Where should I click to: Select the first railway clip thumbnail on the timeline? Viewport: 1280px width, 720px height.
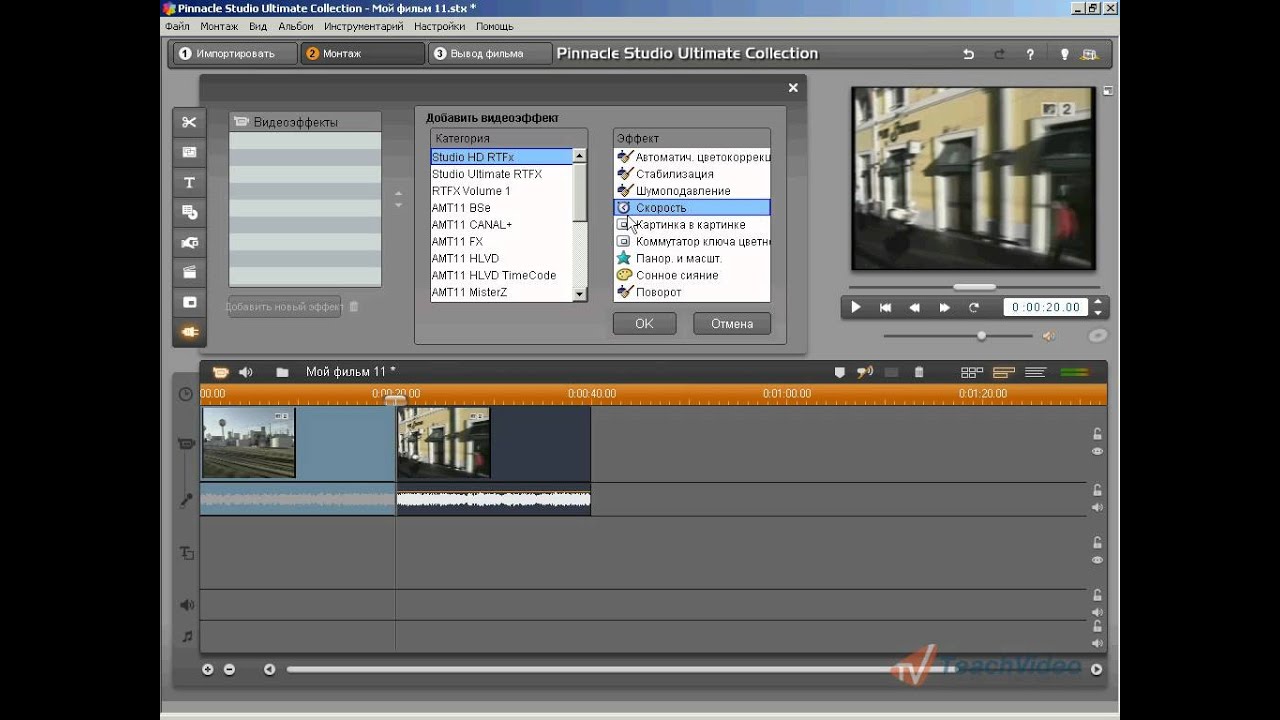pyautogui.click(x=249, y=442)
